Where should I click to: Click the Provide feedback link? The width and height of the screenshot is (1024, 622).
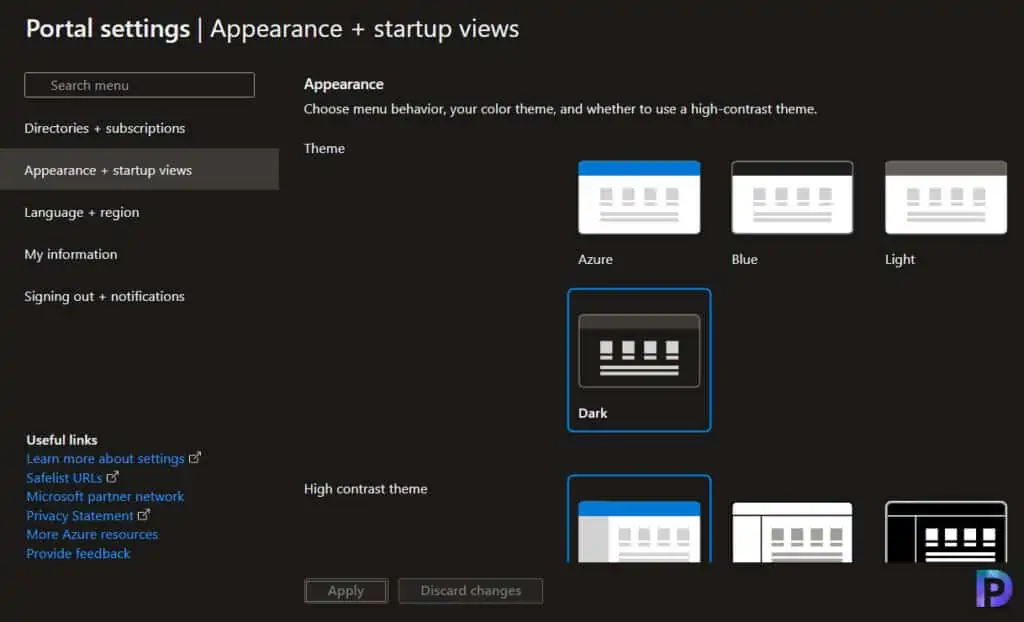pos(78,553)
